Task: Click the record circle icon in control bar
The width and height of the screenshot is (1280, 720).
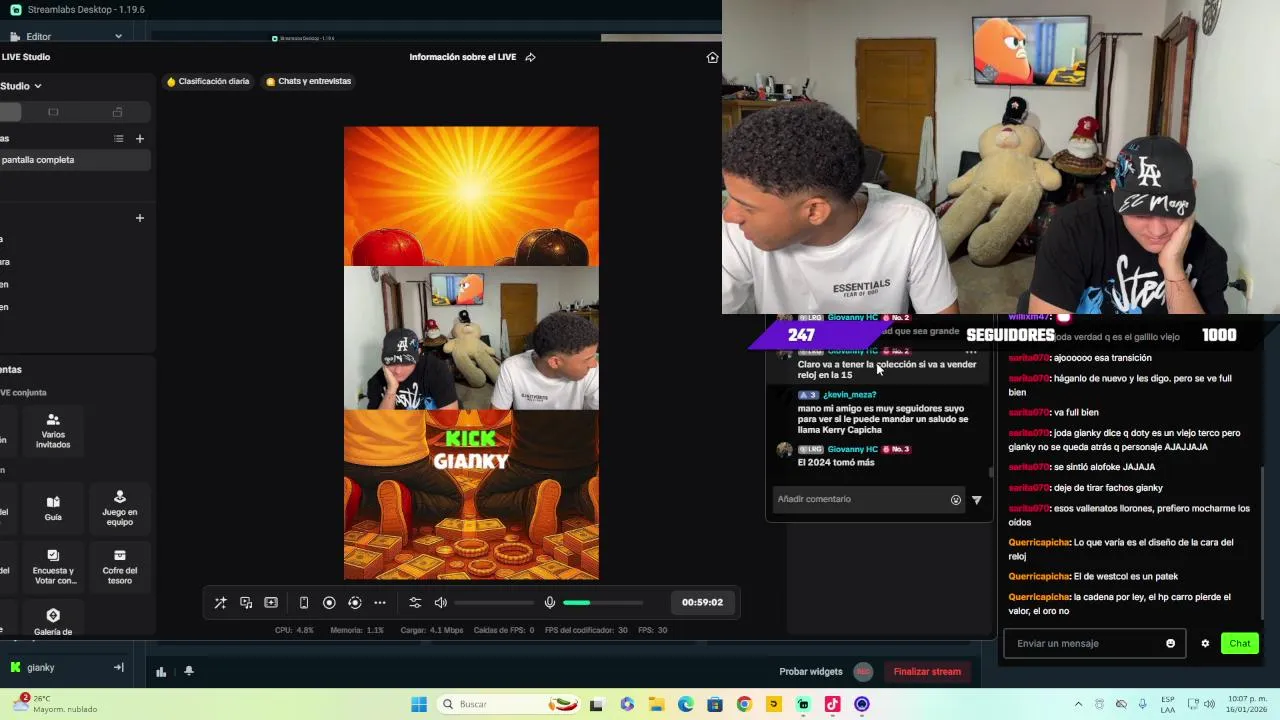Action: tap(329, 603)
